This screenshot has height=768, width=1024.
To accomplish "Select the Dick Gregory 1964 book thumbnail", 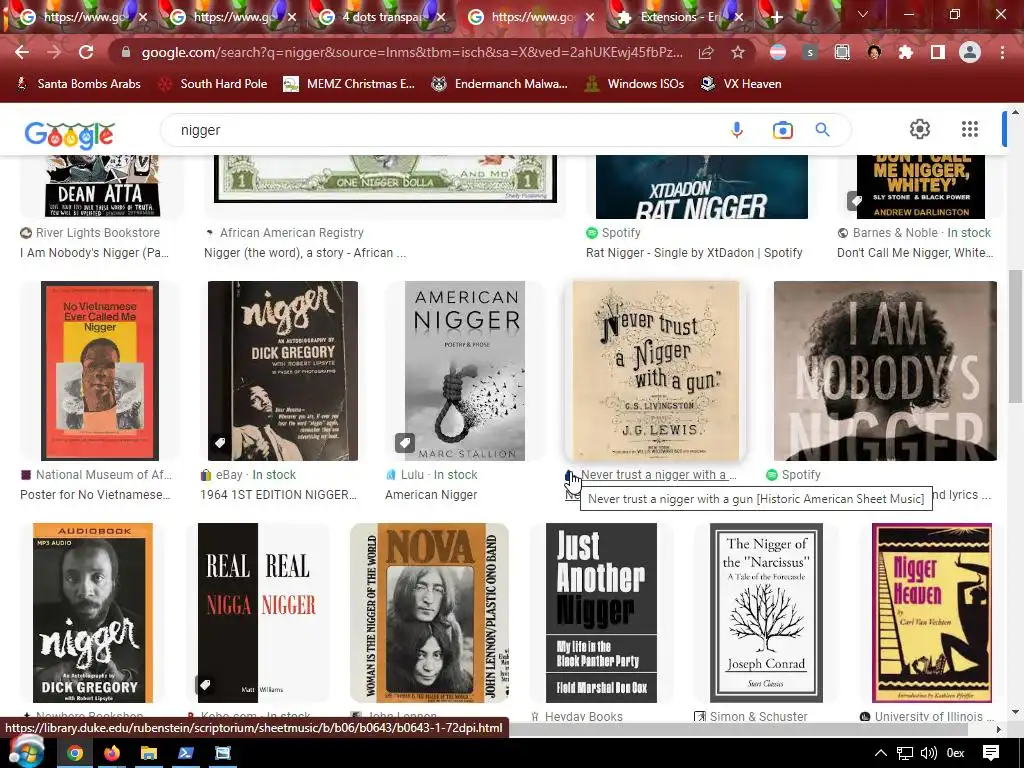I will click(x=283, y=371).
